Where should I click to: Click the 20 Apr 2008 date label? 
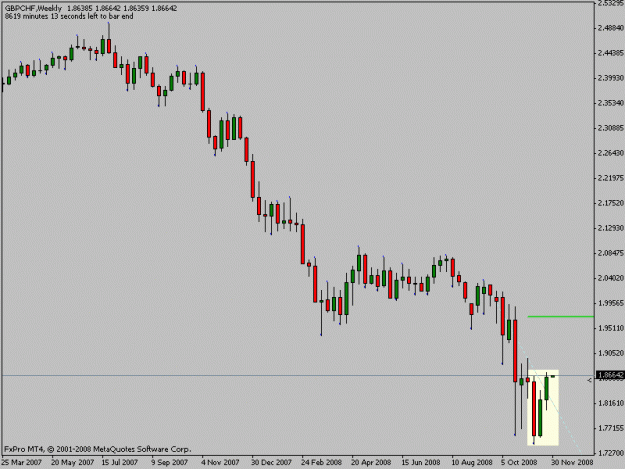tap(371, 463)
